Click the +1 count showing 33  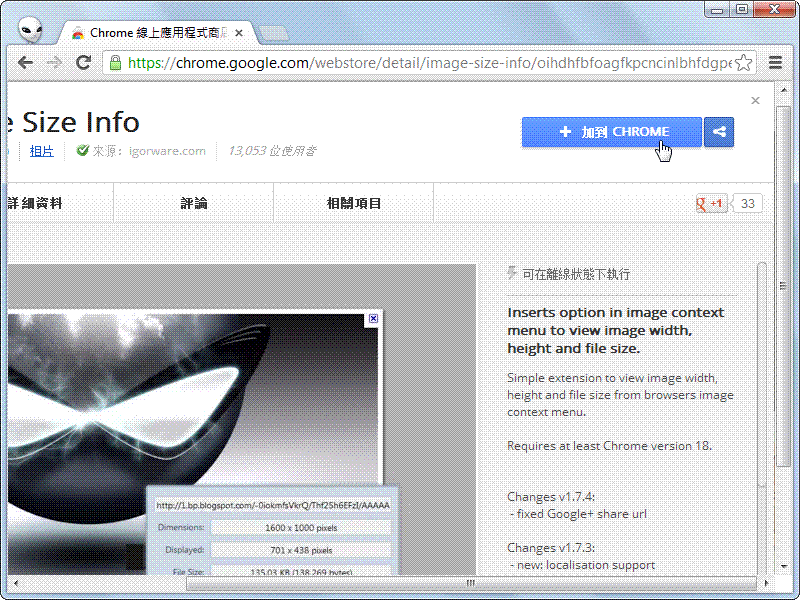click(x=747, y=204)
